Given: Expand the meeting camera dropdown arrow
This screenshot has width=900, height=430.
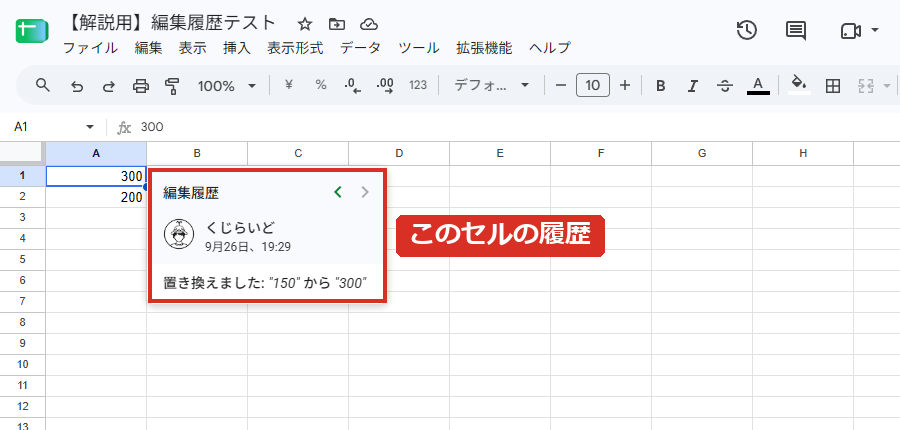Looking at the screenshot, I should [875, 30].
